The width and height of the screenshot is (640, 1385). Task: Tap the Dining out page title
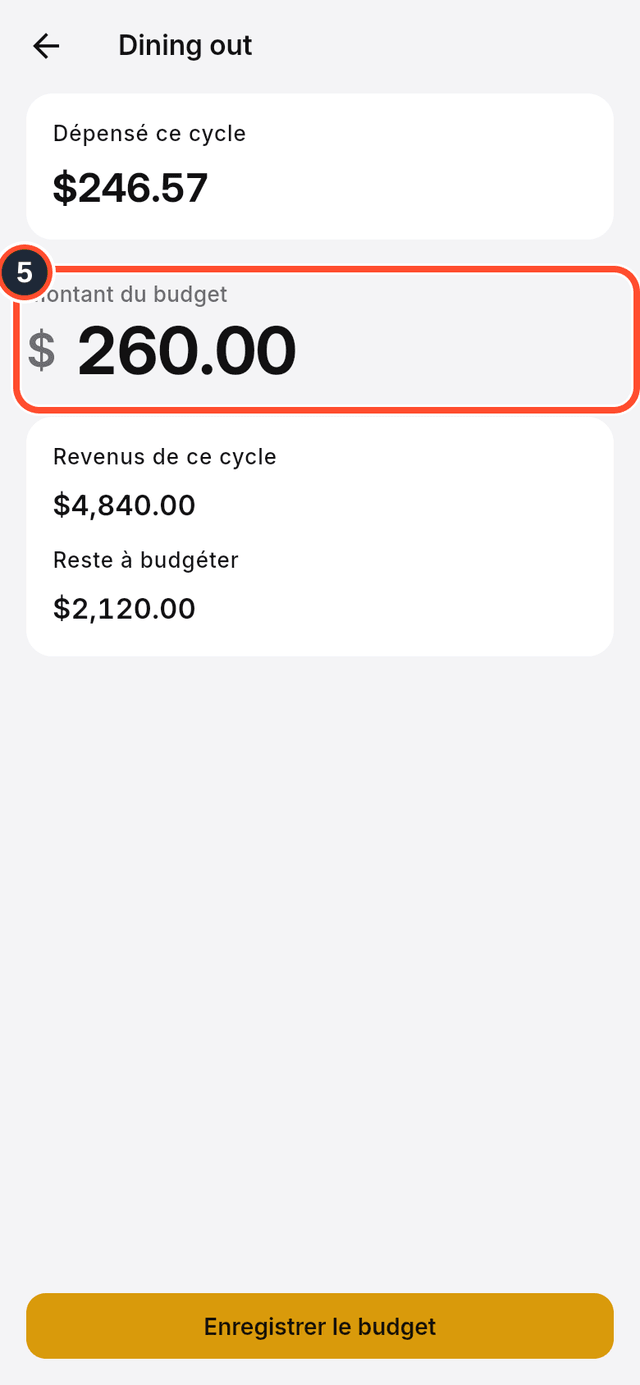click(x=185, y=46)
